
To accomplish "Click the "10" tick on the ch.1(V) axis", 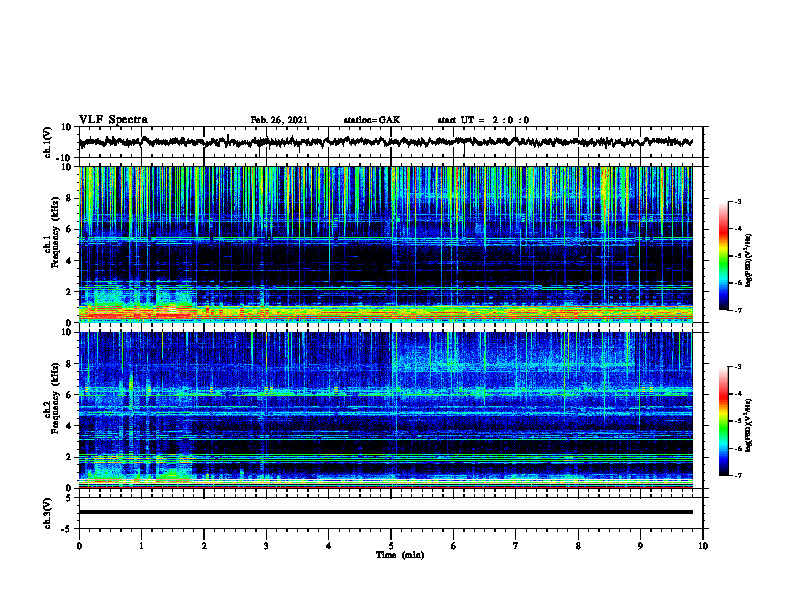I will pyautogui.click(x=67, y=128).
